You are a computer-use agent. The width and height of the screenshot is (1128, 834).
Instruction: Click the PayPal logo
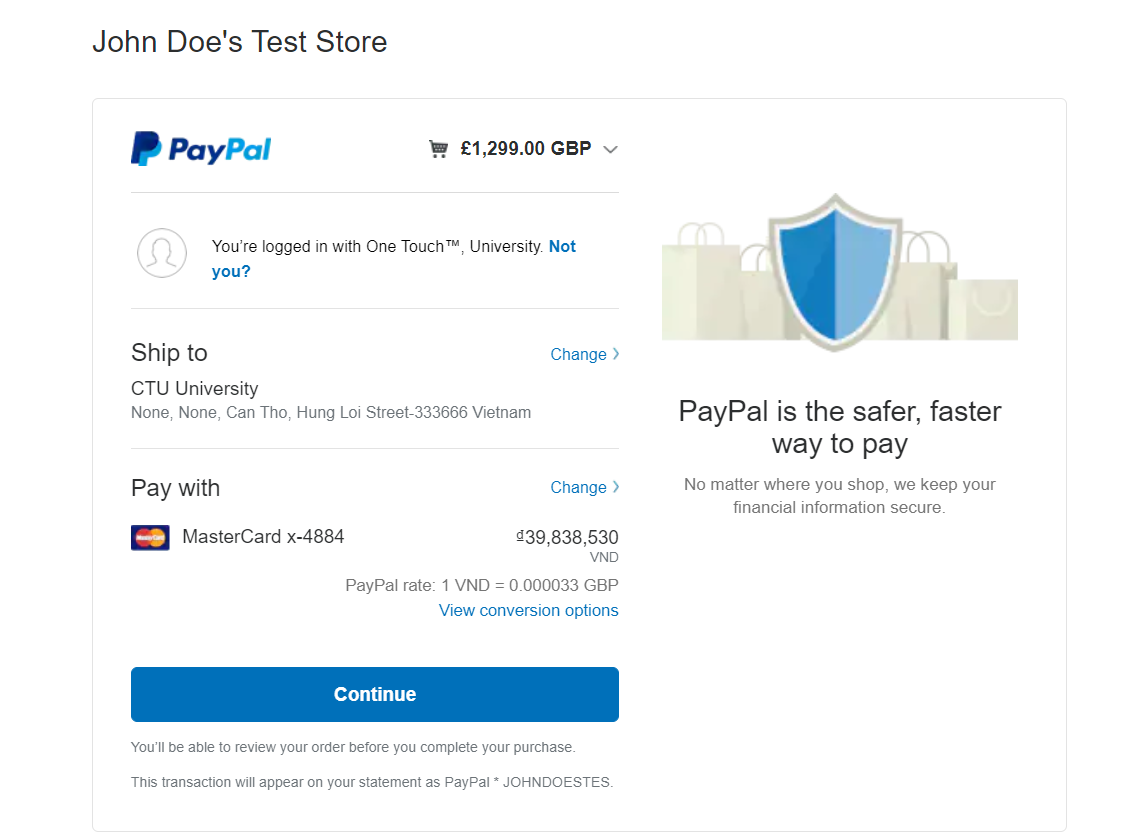pyautogui.click(x=200, y=148)
